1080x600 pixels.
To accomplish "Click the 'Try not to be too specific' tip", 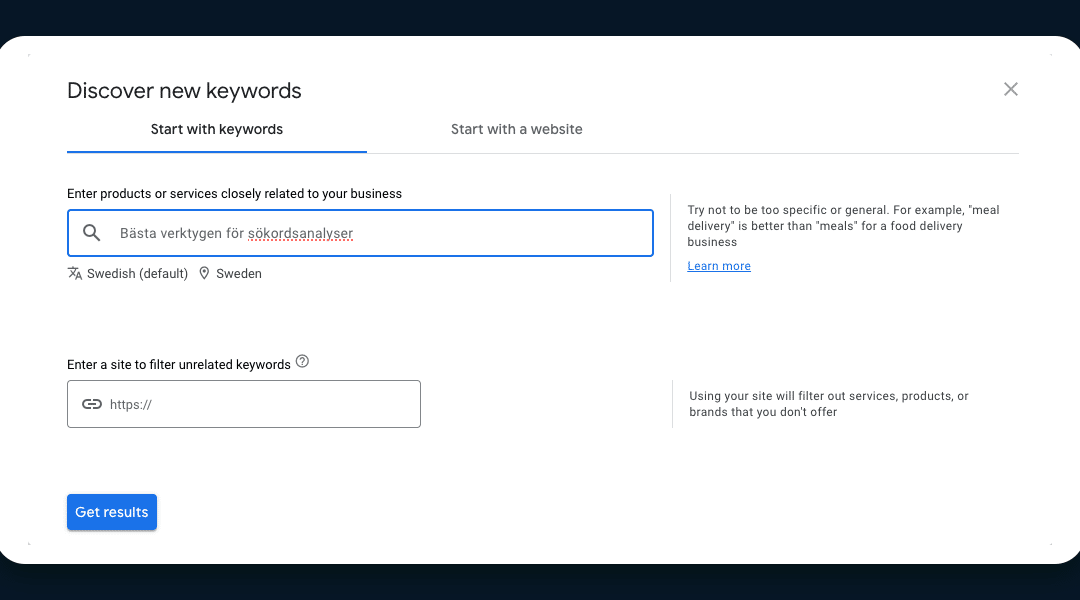I will 843,226.
